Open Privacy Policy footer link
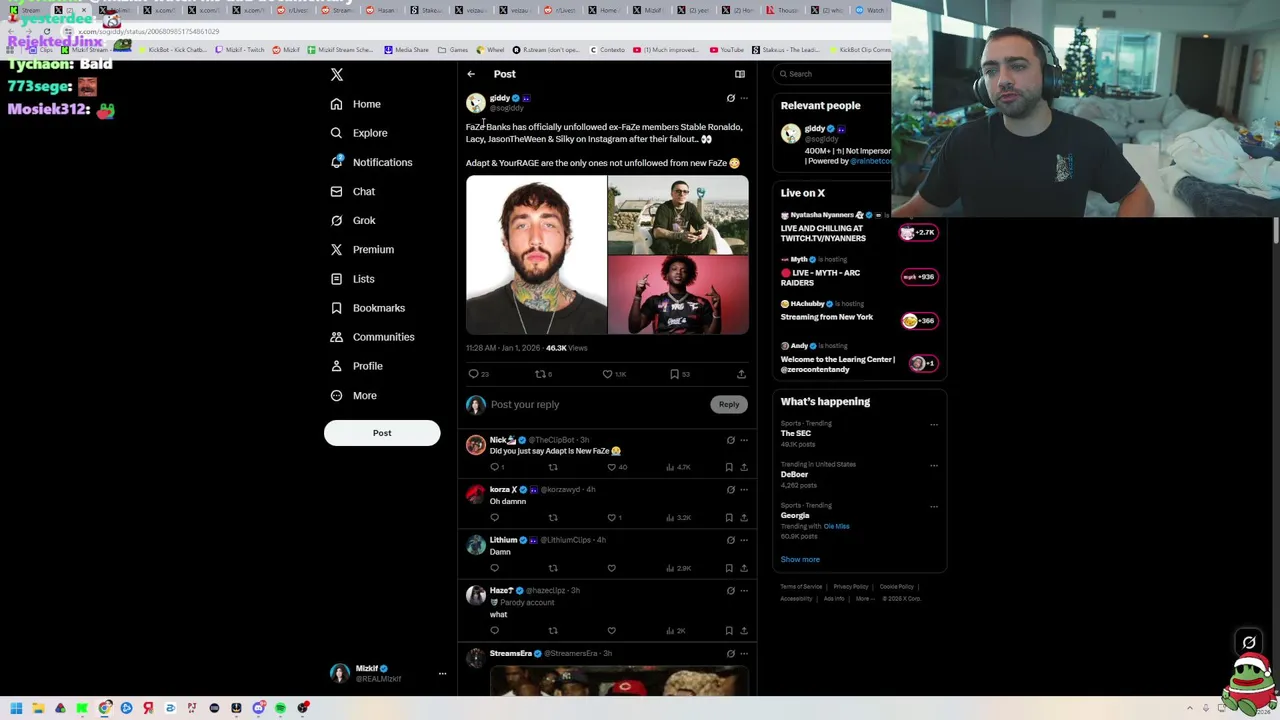Image resolution: width=1280 pixels, height=720 pixels. 851,587
